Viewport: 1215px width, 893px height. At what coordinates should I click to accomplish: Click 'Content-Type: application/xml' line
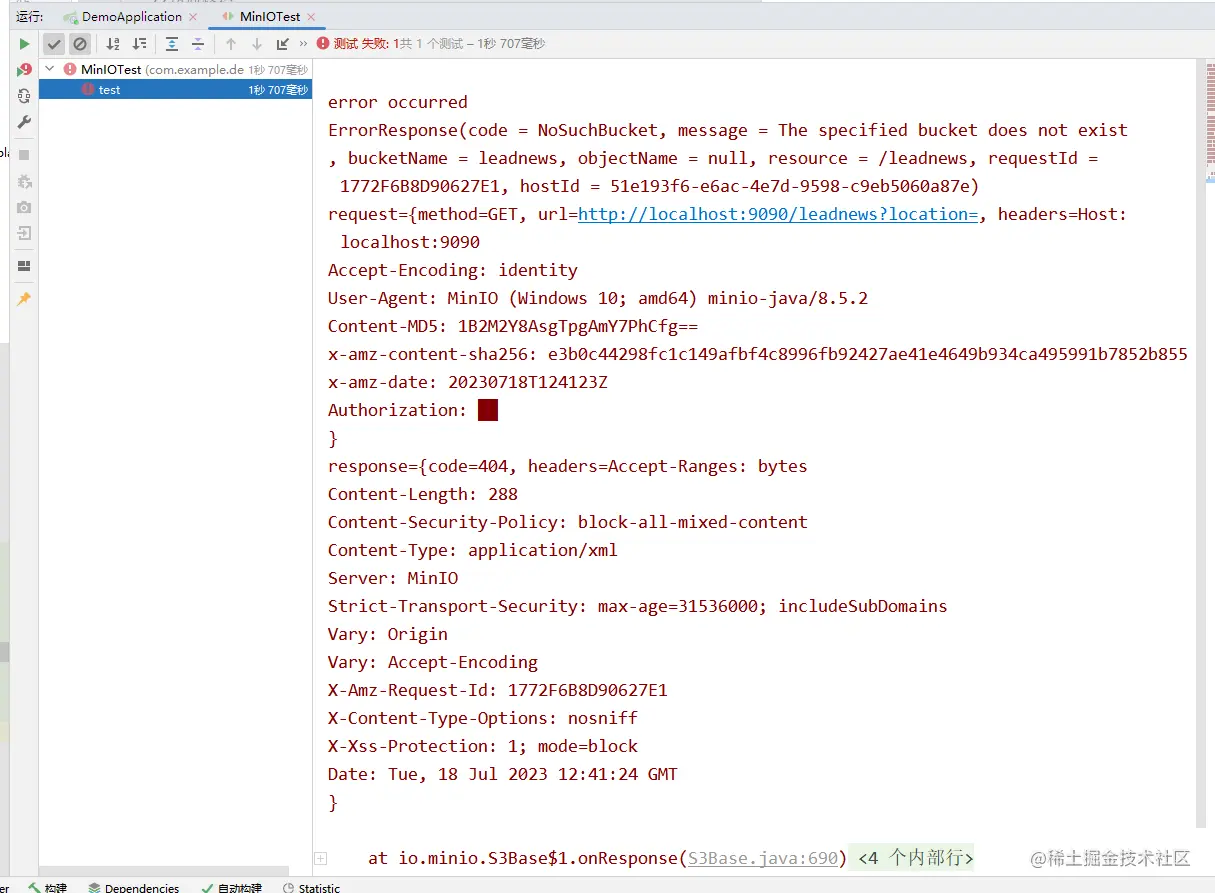click(473, 550)
